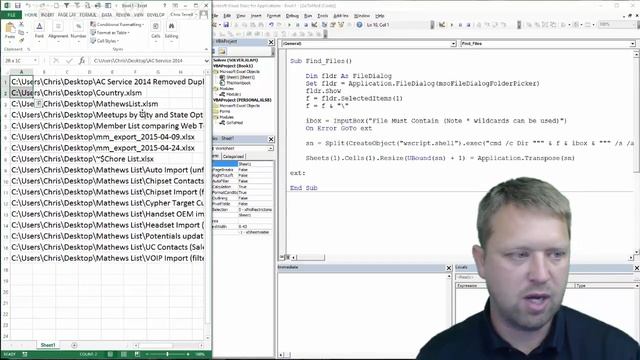Click the 'Dim fldr As FileDialog' code line

348,76
